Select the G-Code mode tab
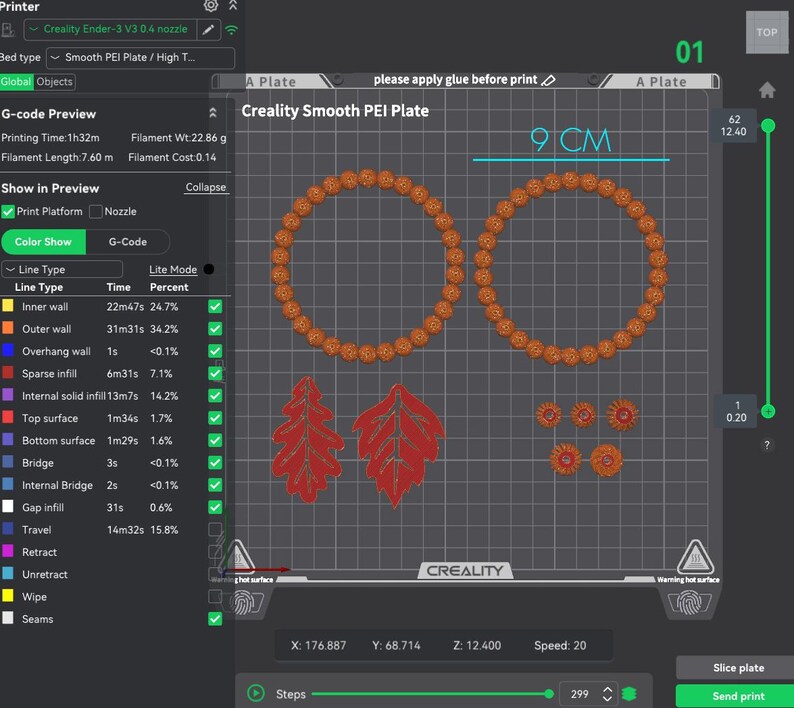The width and height of the screenshot is (794, 708). click(128, 242)
